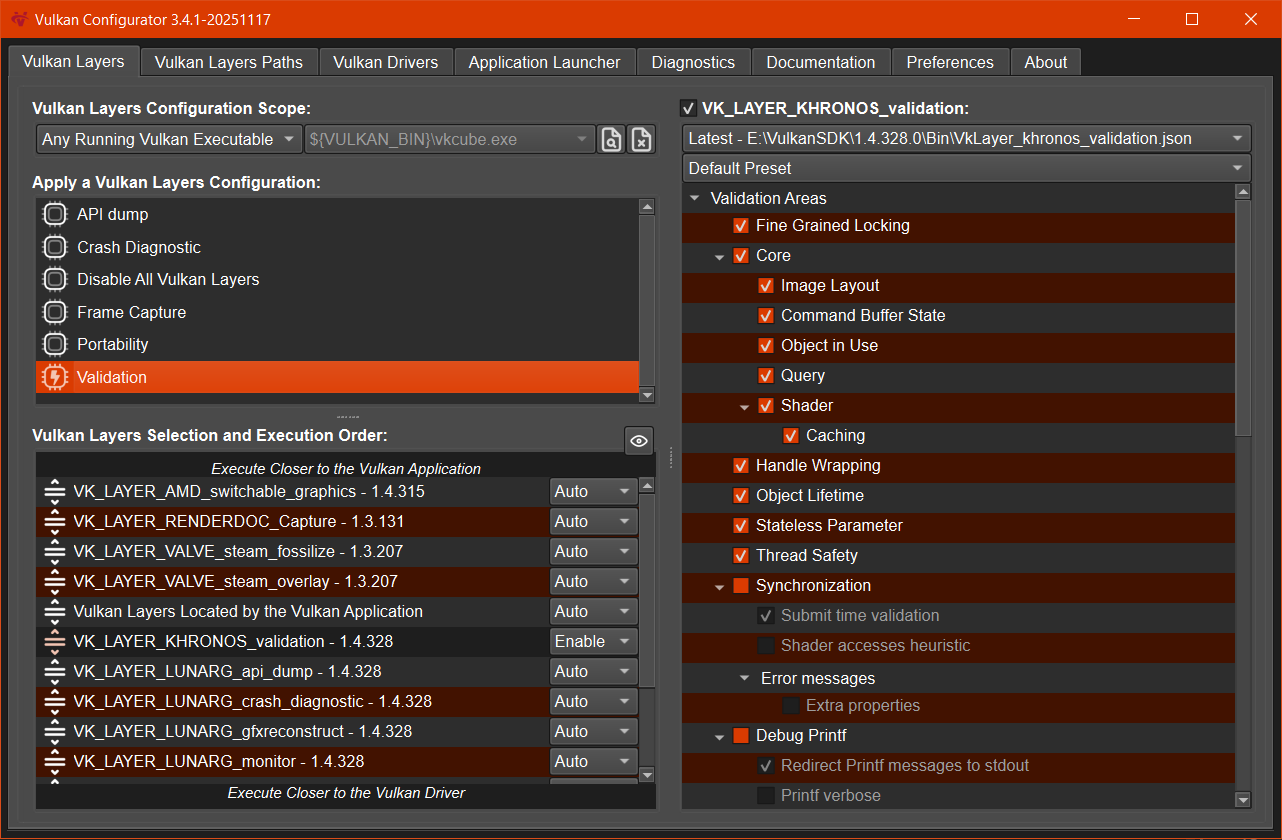The width and height of the screenshot is (1282, 840).
Task: Click the Validation configuration icon
Action: pyautogui.click(x=54, y=377)
